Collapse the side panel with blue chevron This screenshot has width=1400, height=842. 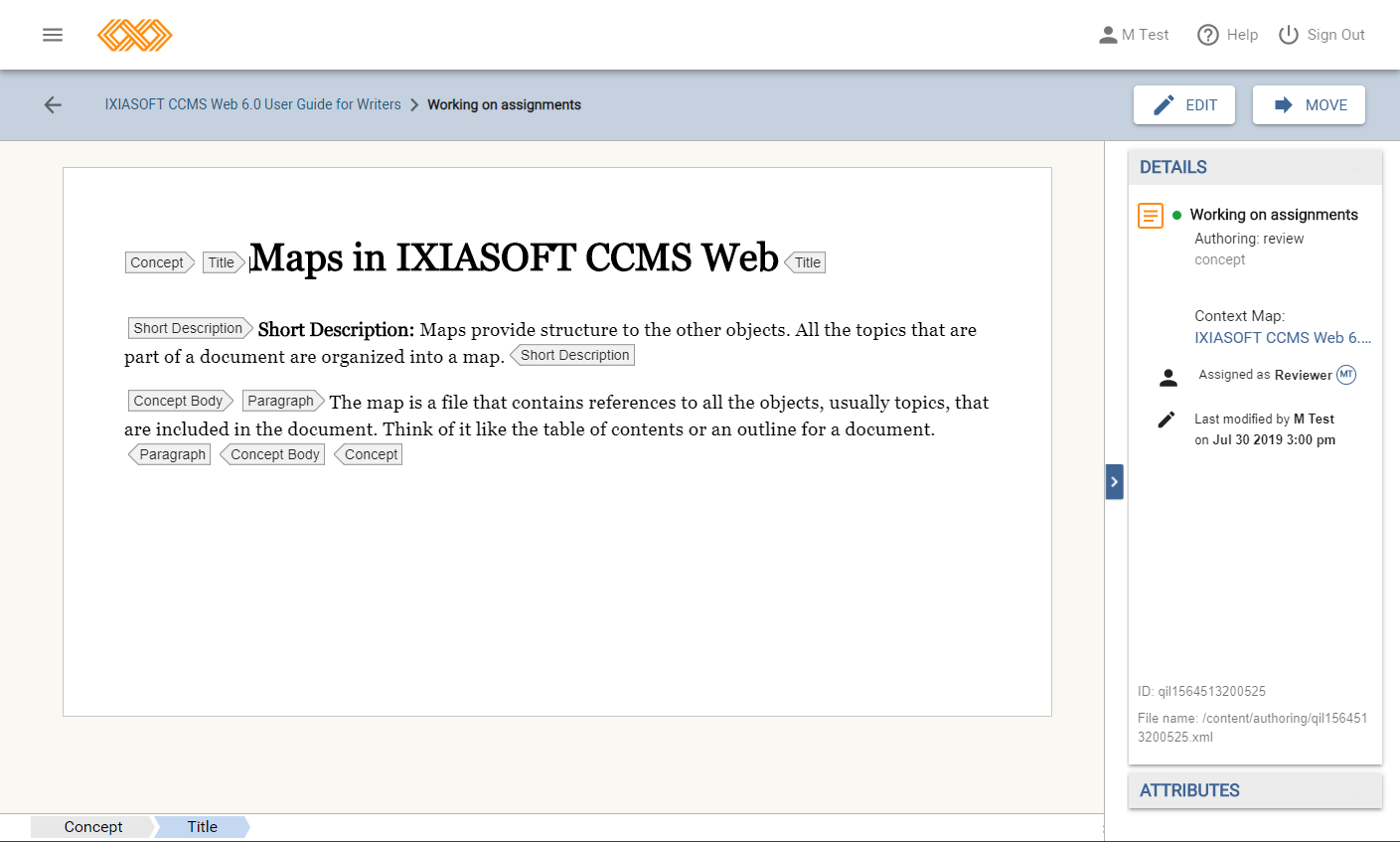point(1114,481)
